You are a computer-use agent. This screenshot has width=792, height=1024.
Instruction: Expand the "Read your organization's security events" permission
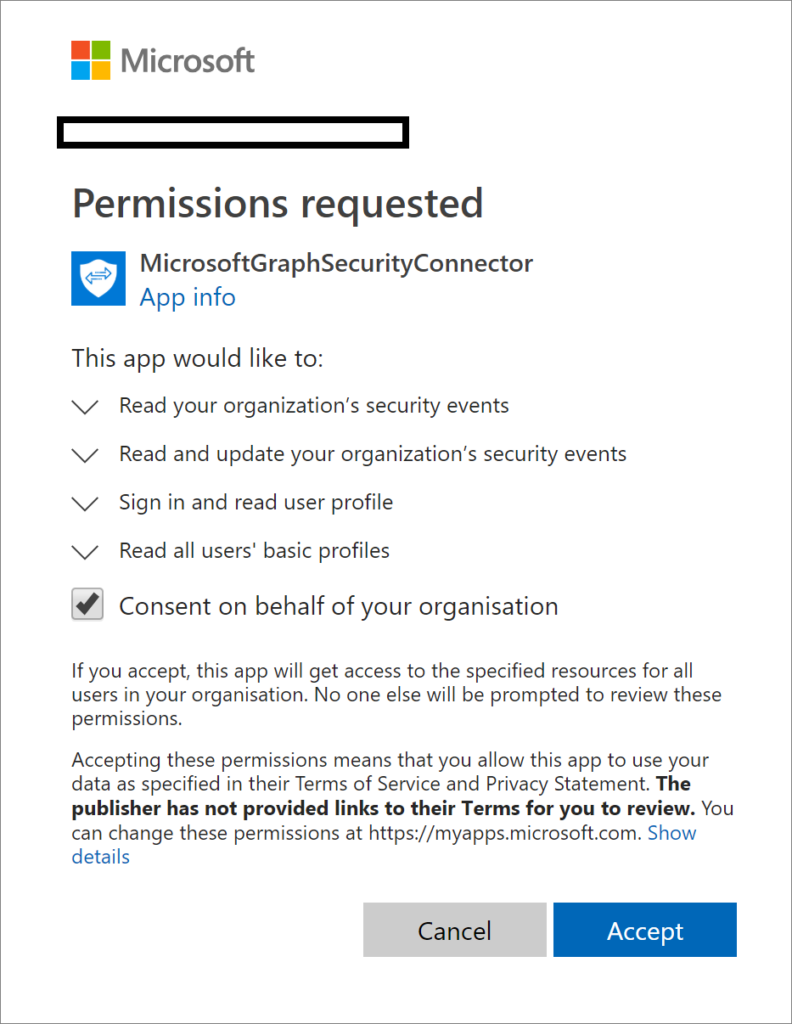[x=85, y=406]
